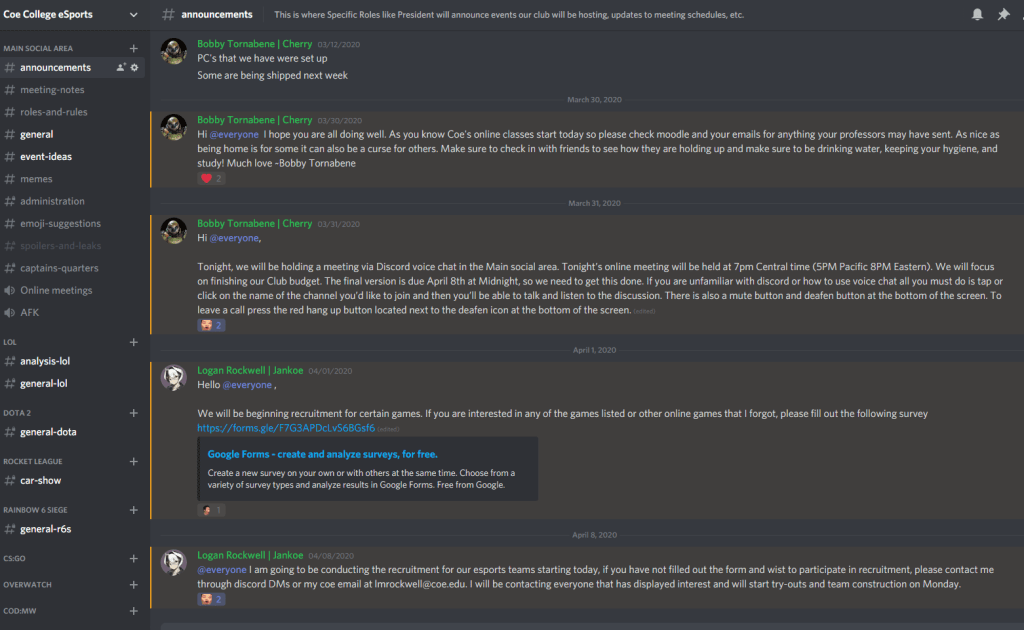The height and width of the screenshot is (630, 1024).
Task: Add a channel under ROCKET LEAGUE
Action: tap(134, 461)
